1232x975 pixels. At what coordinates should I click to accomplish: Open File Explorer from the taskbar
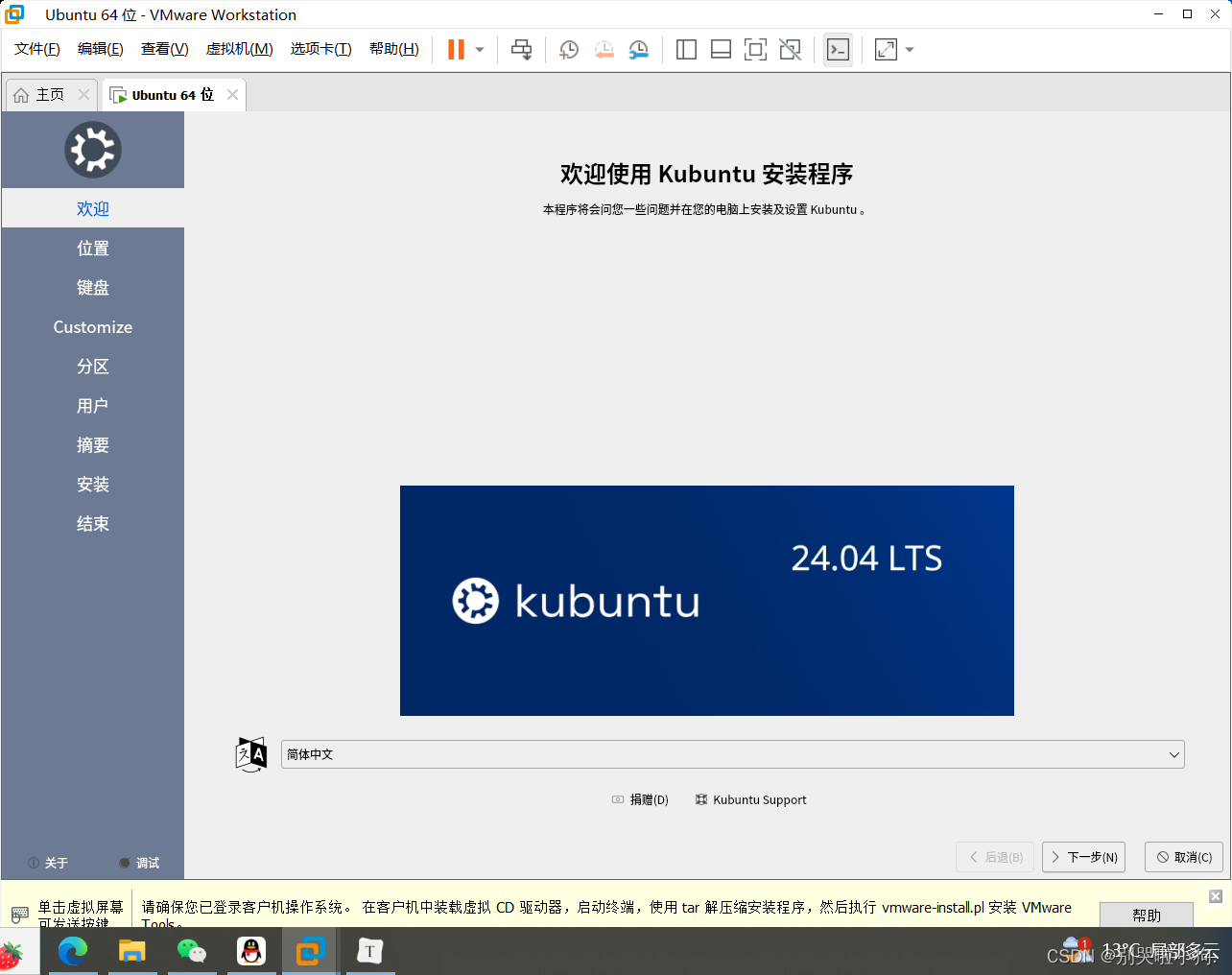click(131, 951)
